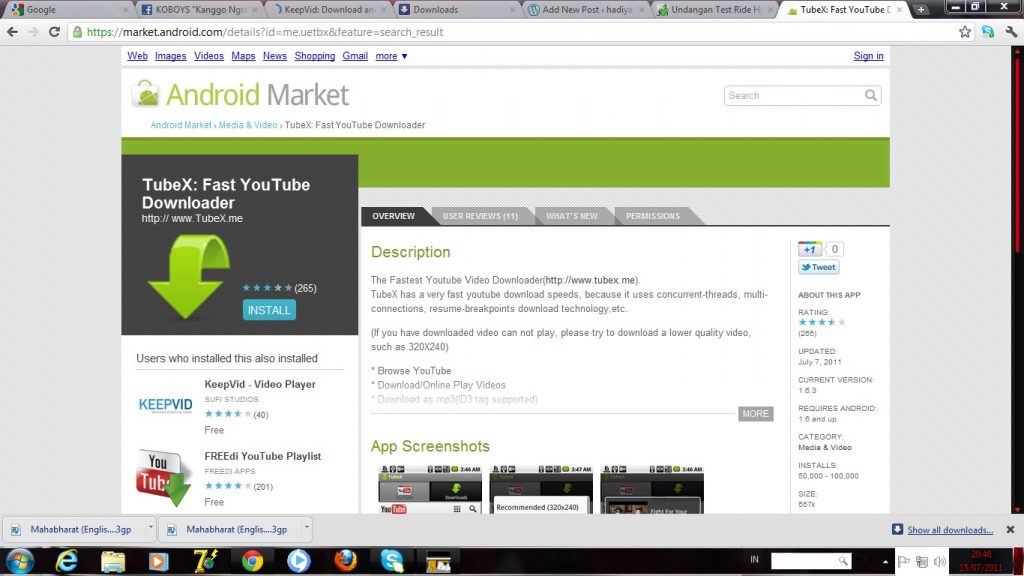Open the Permissions tab
This screenshot has height=576, width=1024.
(652, 216)
